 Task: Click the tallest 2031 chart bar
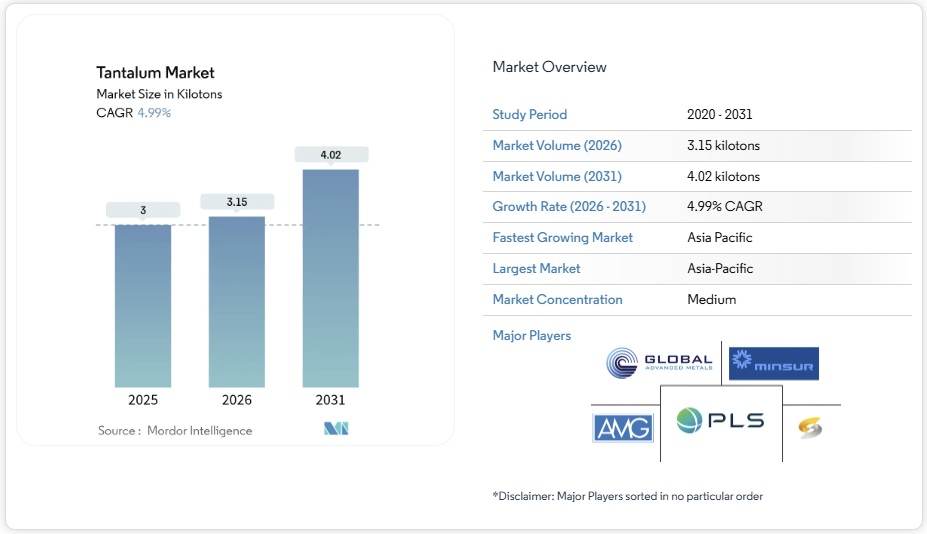tap(331, 278)
